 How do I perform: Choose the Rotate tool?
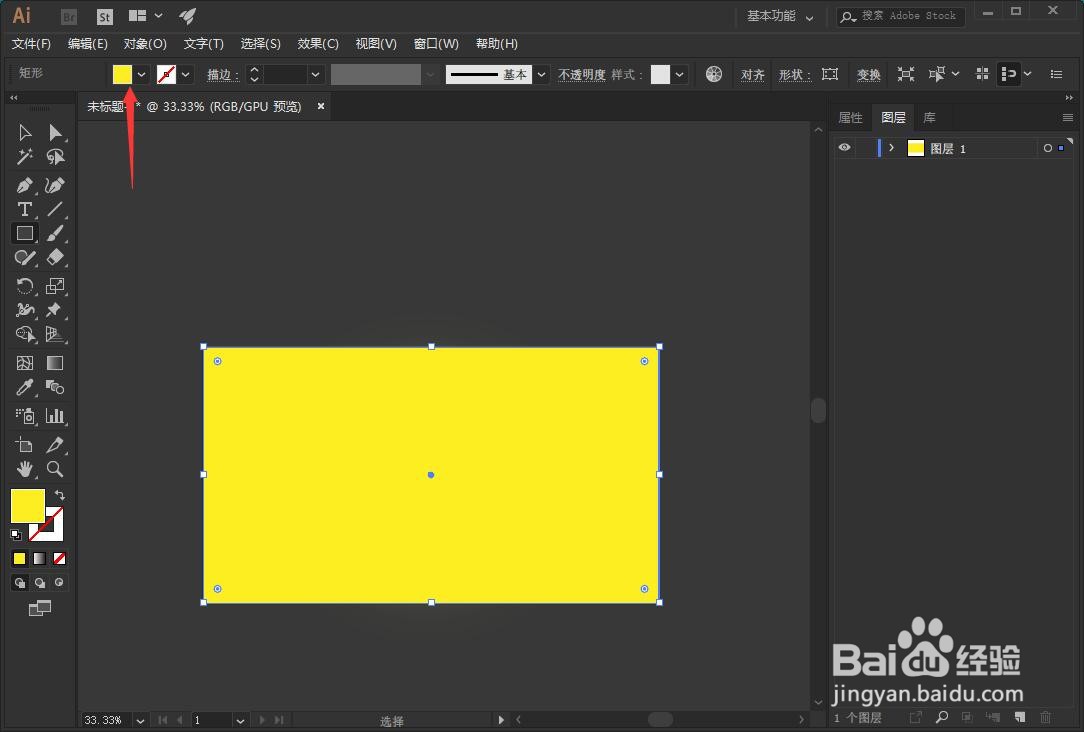[x=24, y=285]
